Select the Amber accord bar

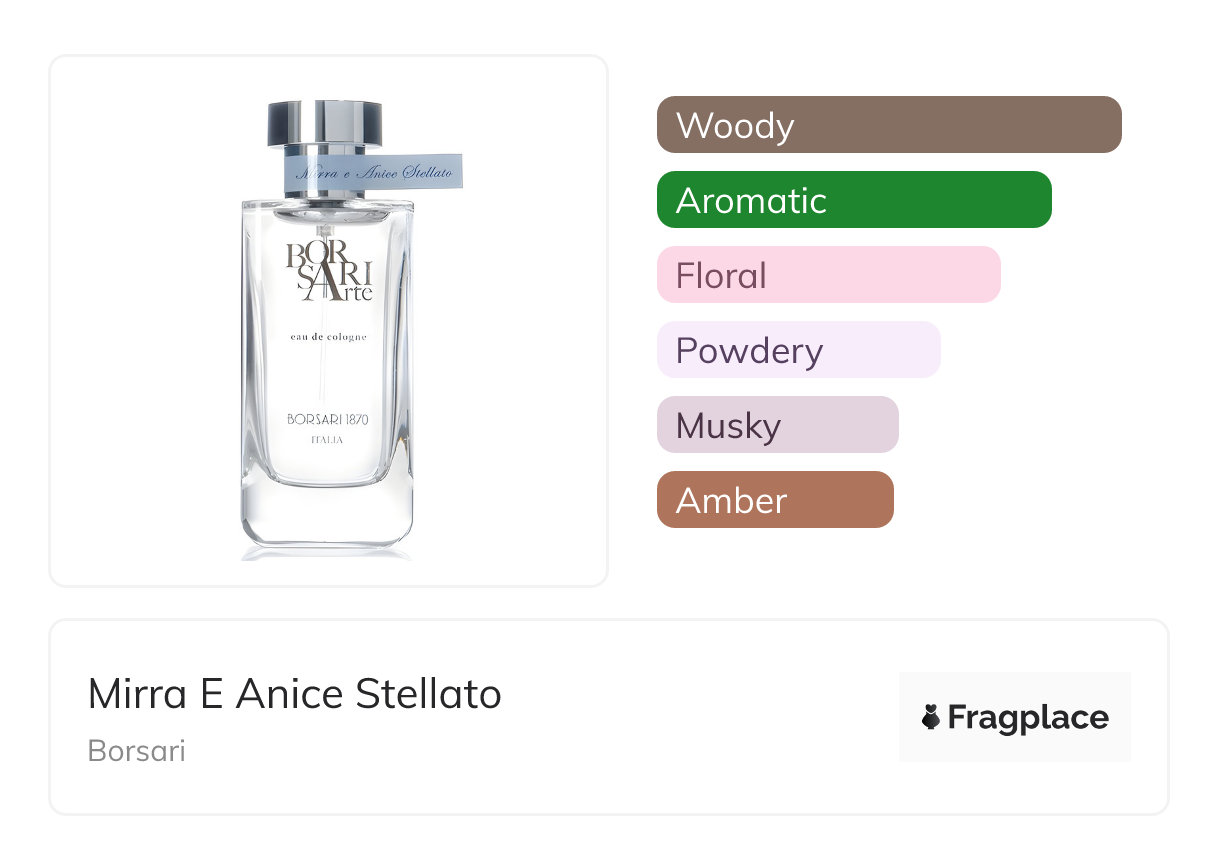[x=774, y=500]
